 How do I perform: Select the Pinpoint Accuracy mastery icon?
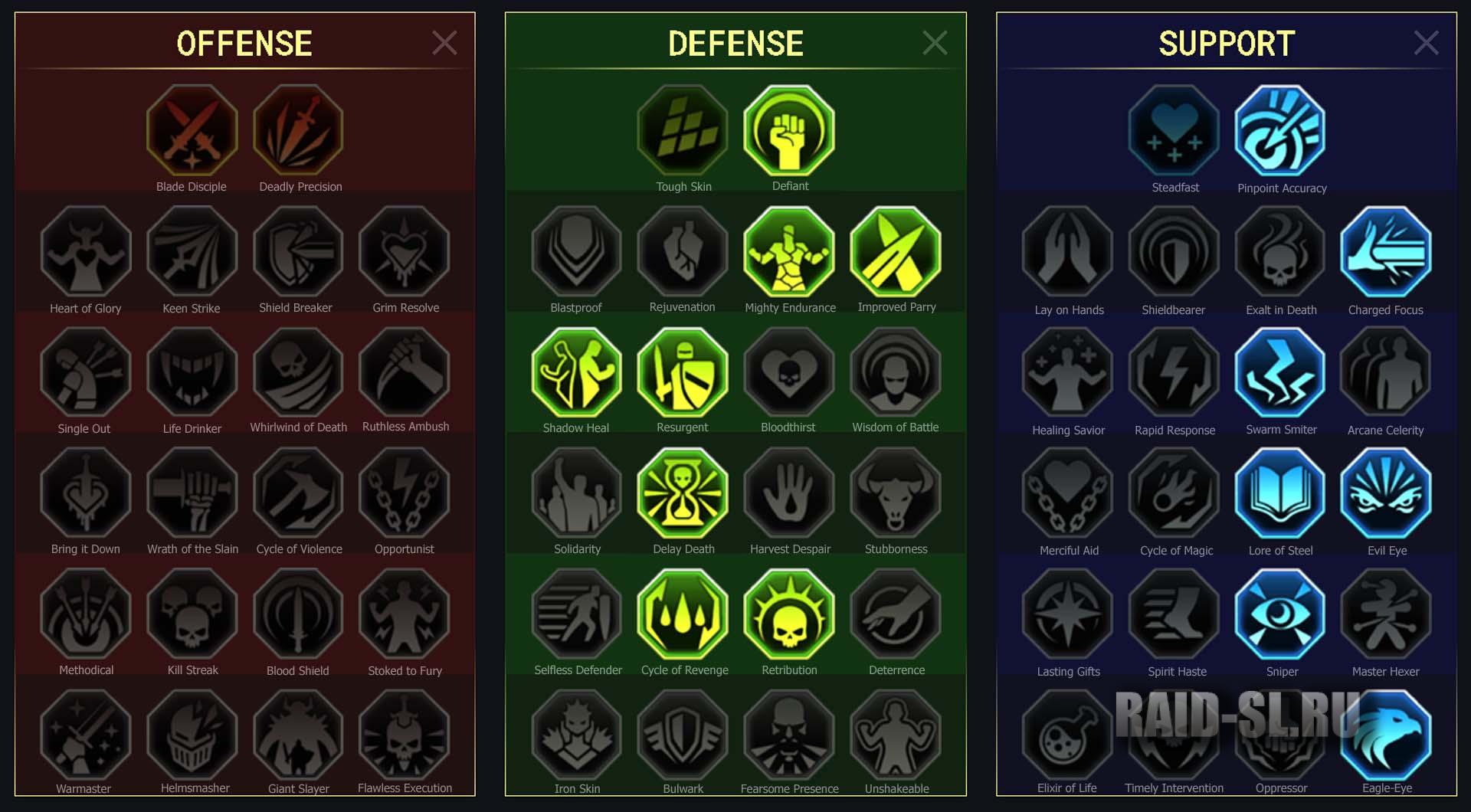tap(1280, 130)
